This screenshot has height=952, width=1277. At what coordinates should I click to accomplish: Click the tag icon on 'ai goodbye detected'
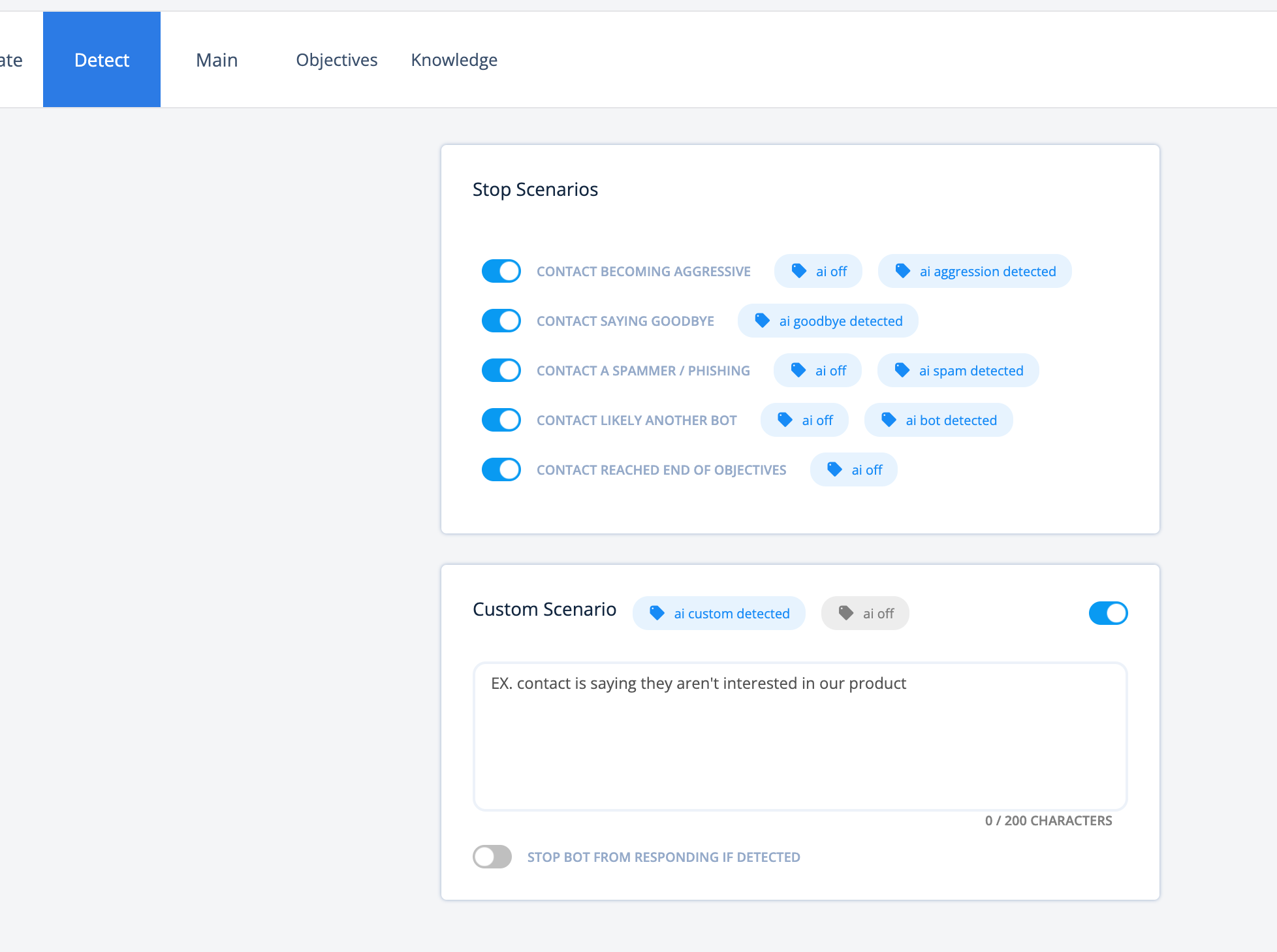[762, 321]
